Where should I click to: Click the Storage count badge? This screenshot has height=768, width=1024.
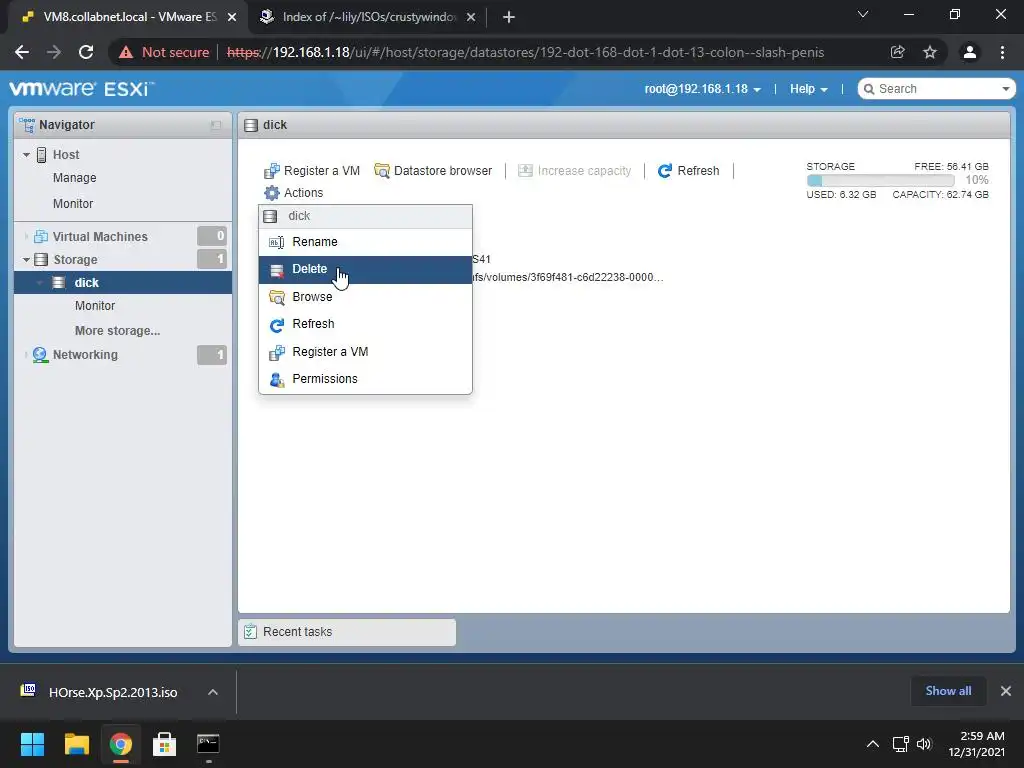coord(212,259)
